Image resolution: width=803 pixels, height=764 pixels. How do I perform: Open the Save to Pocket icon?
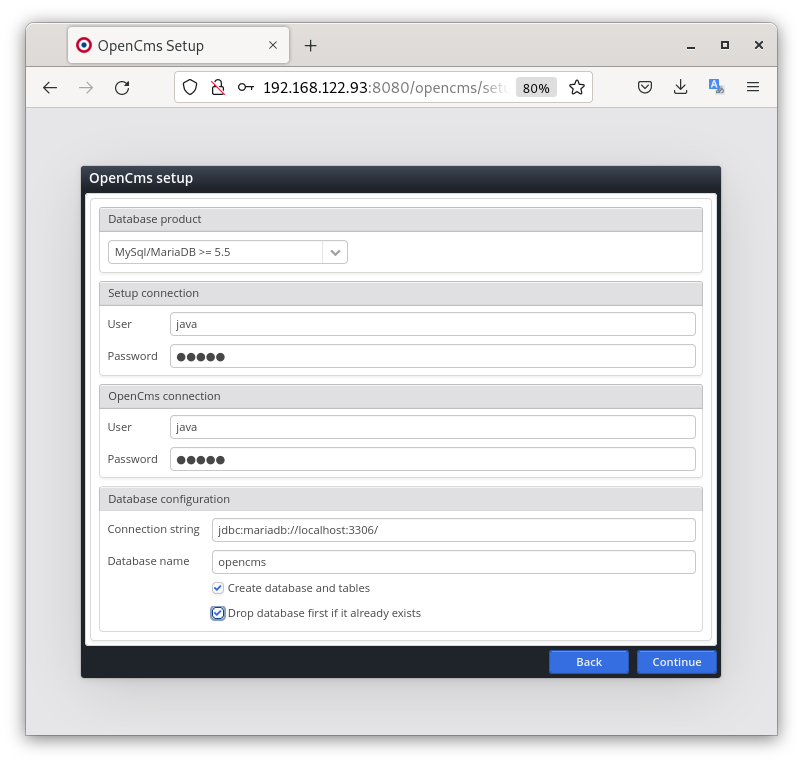tap(646, 87)
